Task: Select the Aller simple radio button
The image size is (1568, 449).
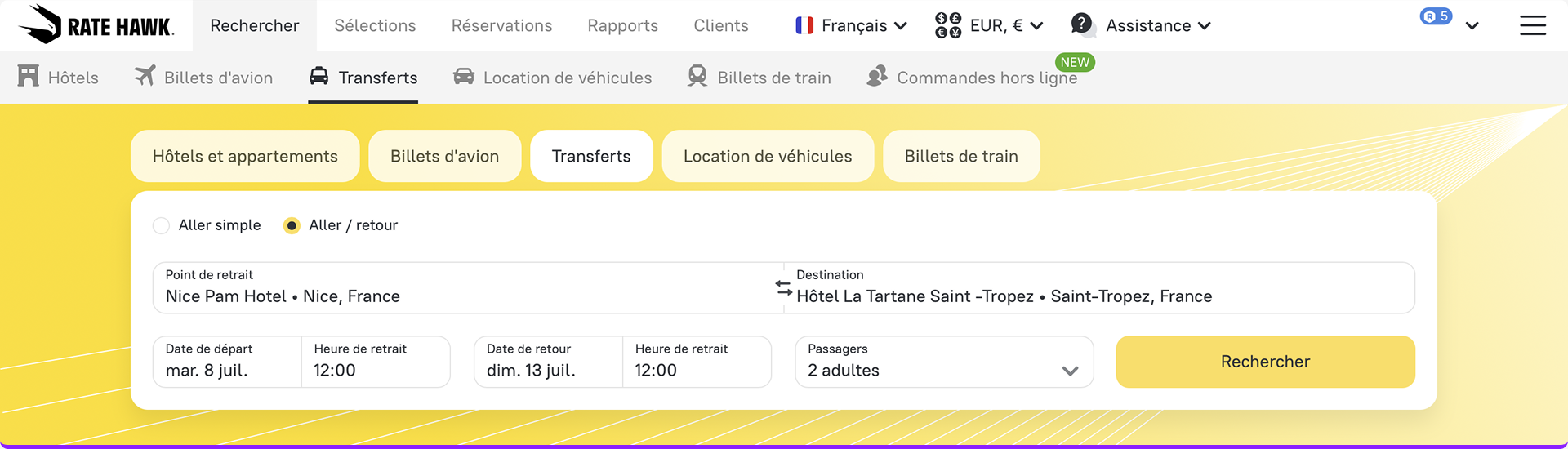Action: point(162,225)
